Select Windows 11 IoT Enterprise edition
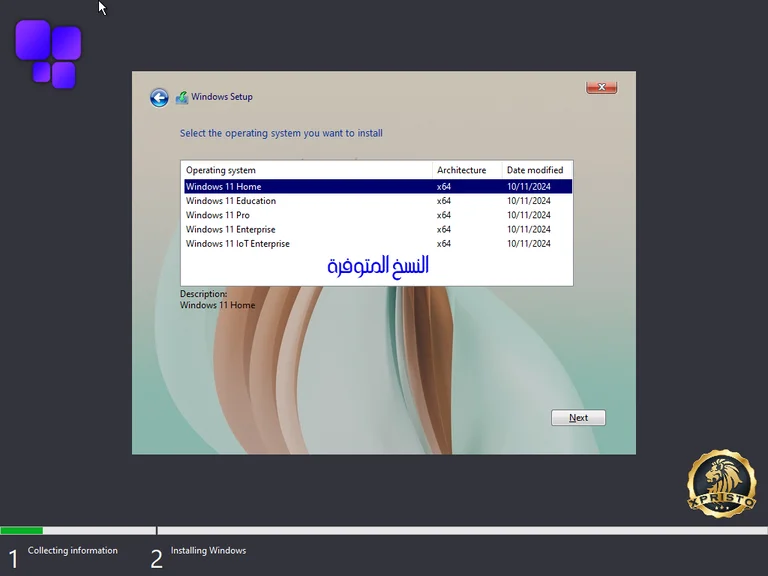 378,243
